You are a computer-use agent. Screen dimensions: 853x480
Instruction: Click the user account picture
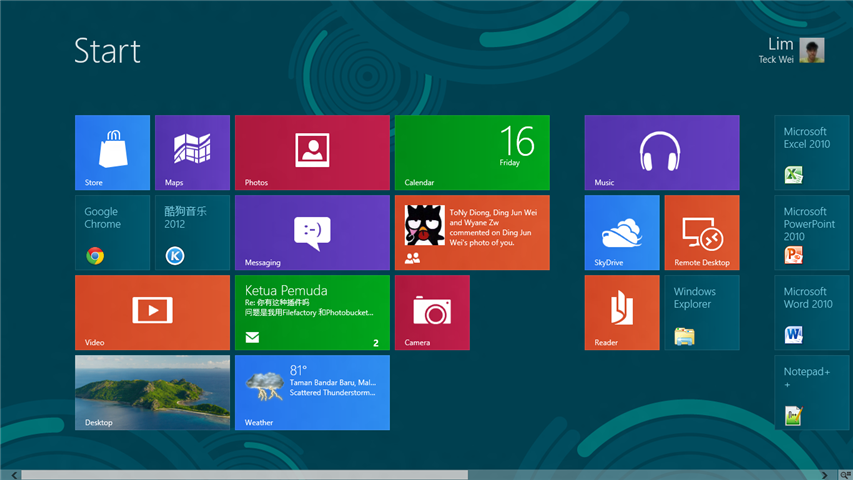[812, 50]
